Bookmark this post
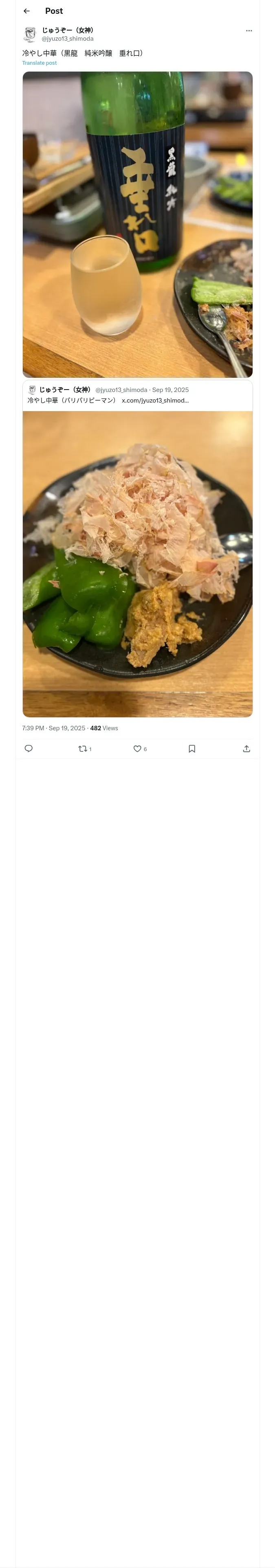This screenshot has width=275, height=1568. (x=191, y=749)
